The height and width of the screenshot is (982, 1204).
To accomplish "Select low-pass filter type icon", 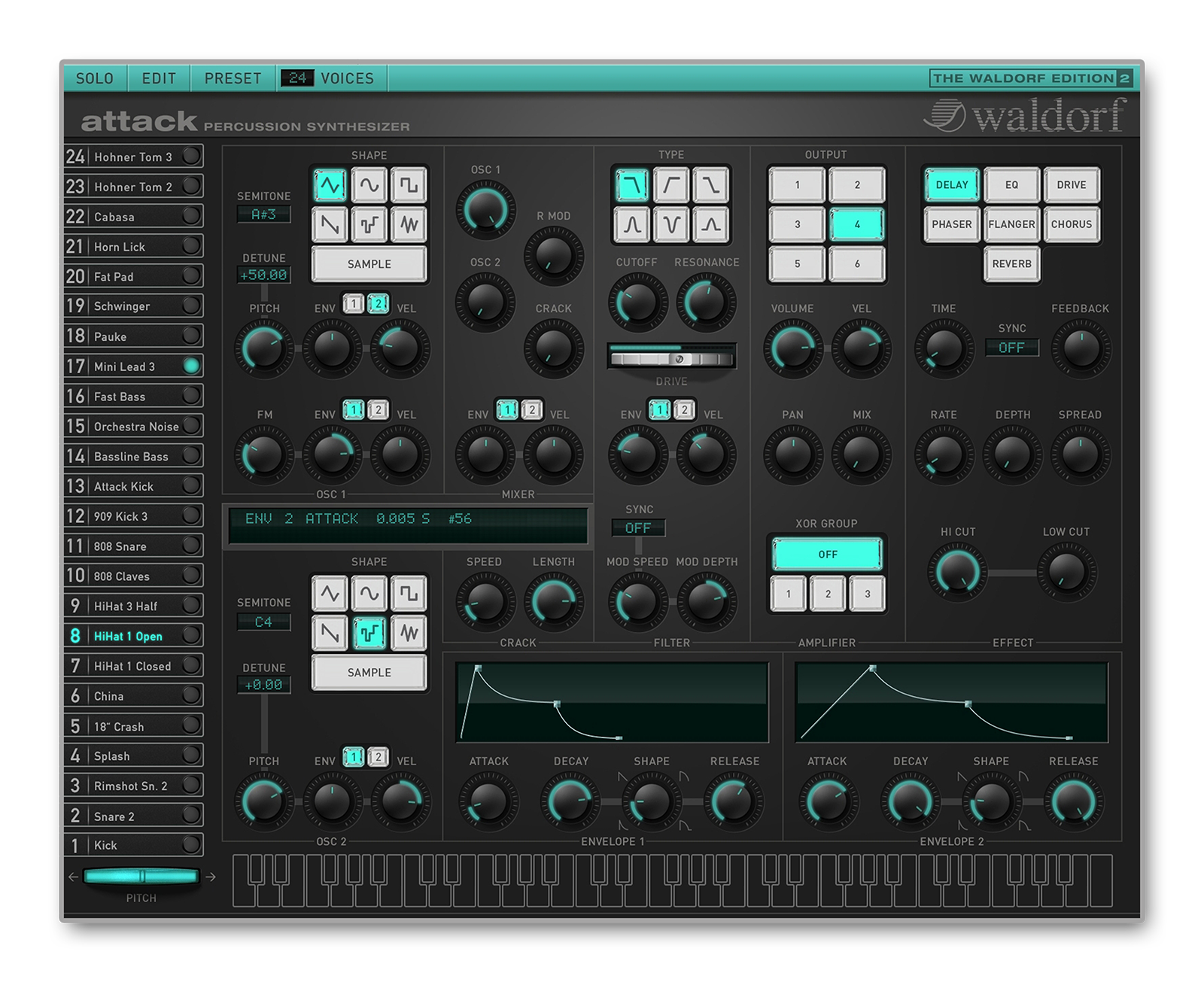I will click(x=632, y=185).
